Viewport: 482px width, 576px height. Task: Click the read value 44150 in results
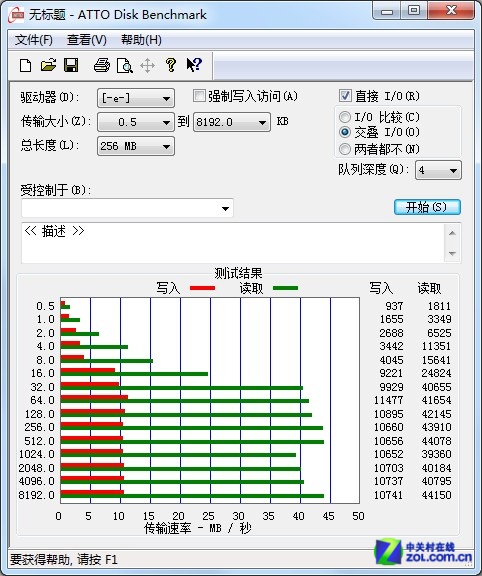[436, 495]
